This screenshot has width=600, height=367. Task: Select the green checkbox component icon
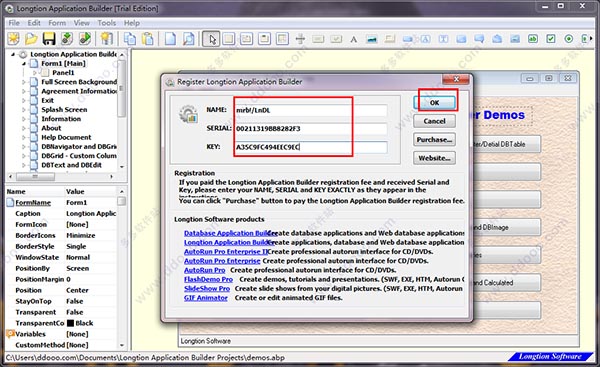tap(551, 39)
